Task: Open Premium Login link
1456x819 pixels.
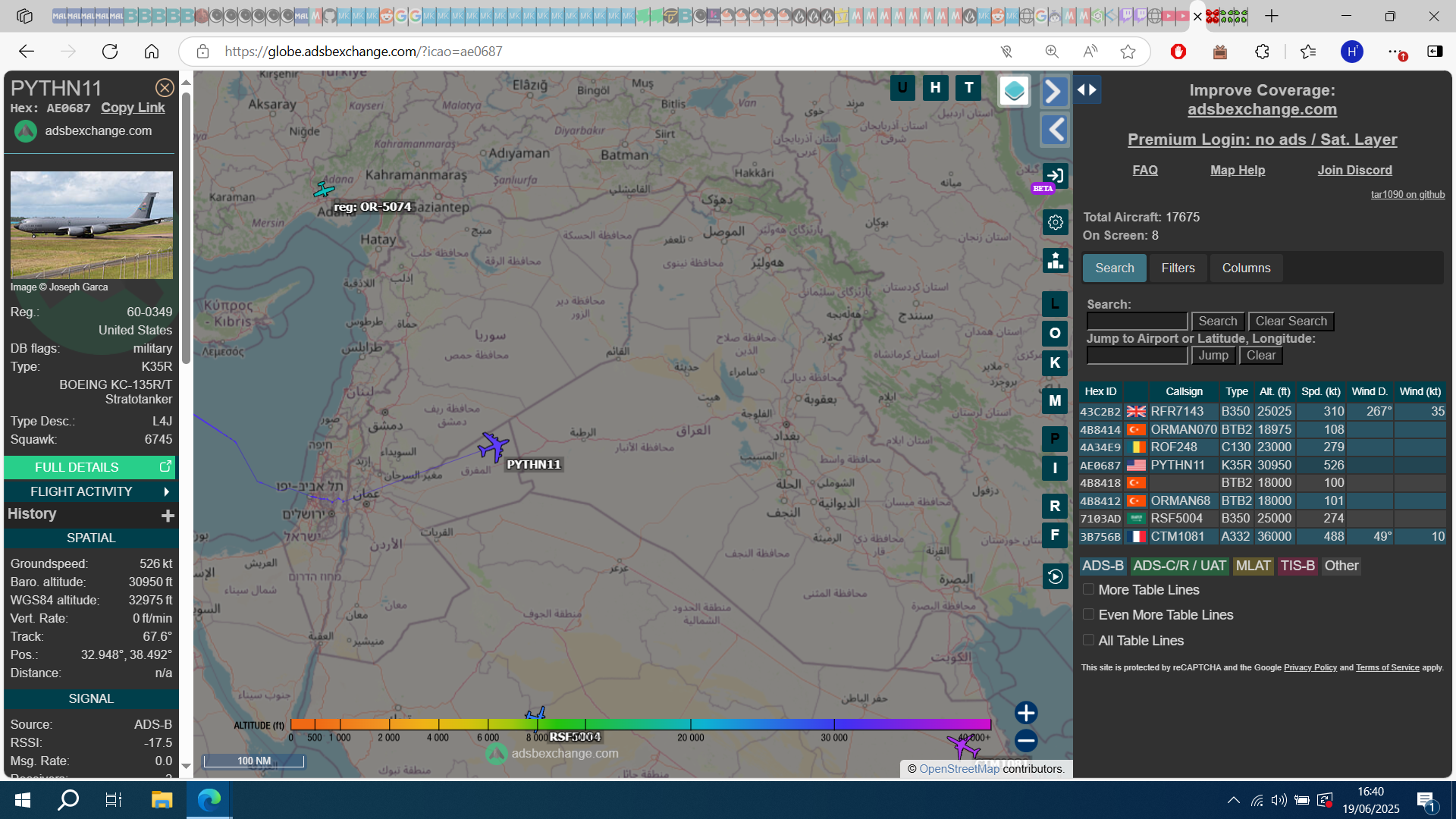Action: [1262, 140]
